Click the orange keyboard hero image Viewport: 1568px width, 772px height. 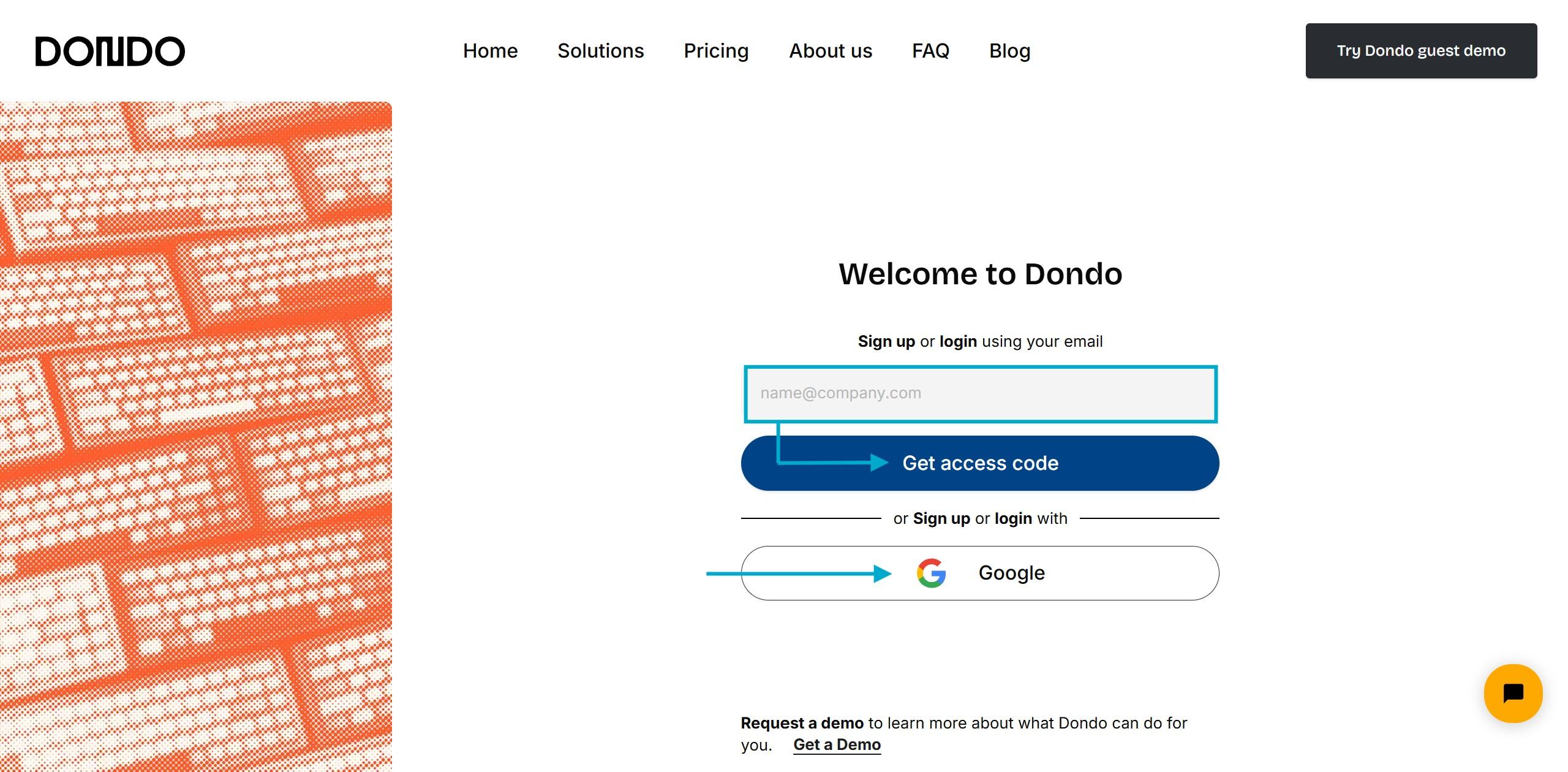pos(196,436)
